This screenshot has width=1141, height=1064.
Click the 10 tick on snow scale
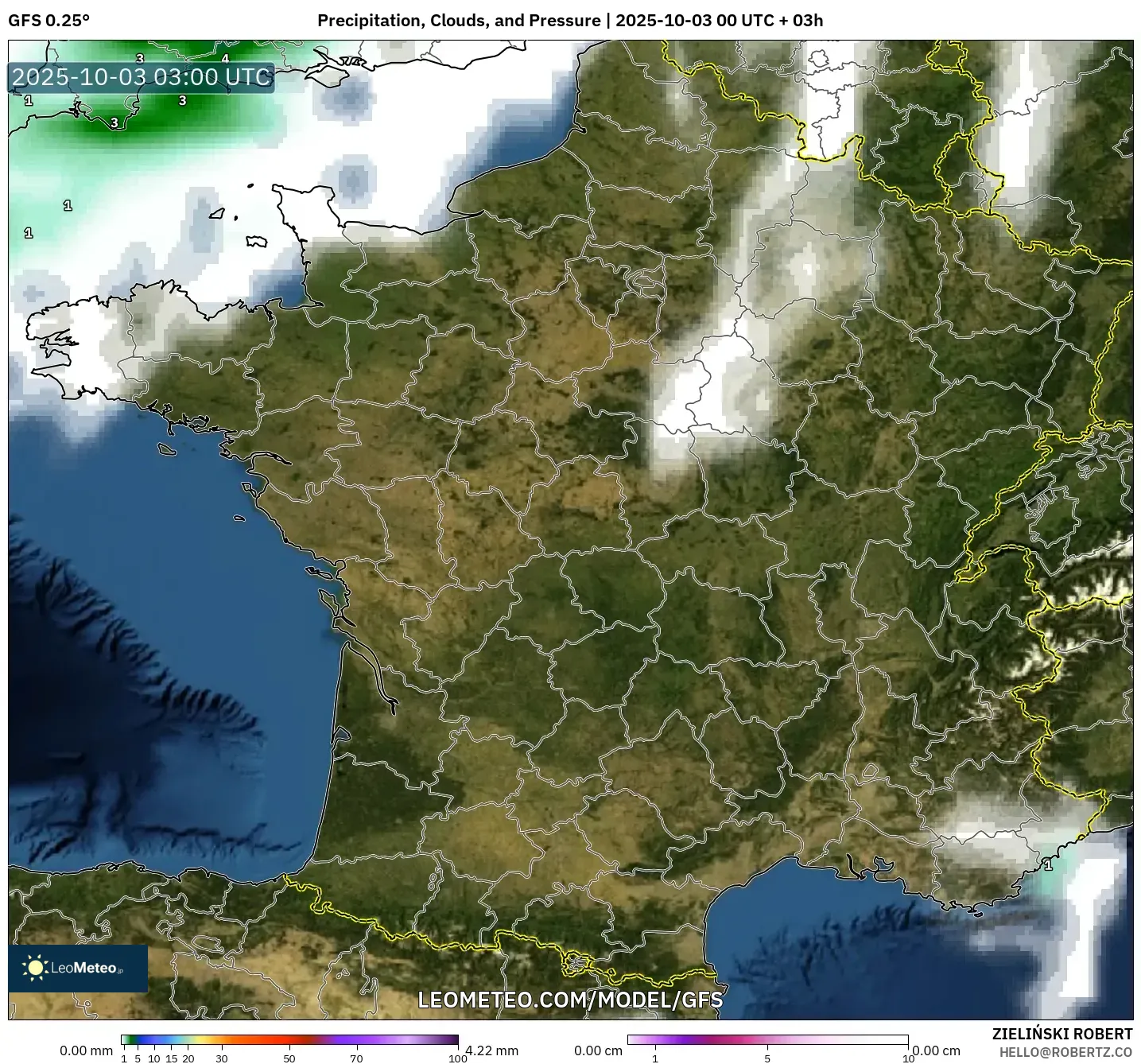click(907, 1058)
